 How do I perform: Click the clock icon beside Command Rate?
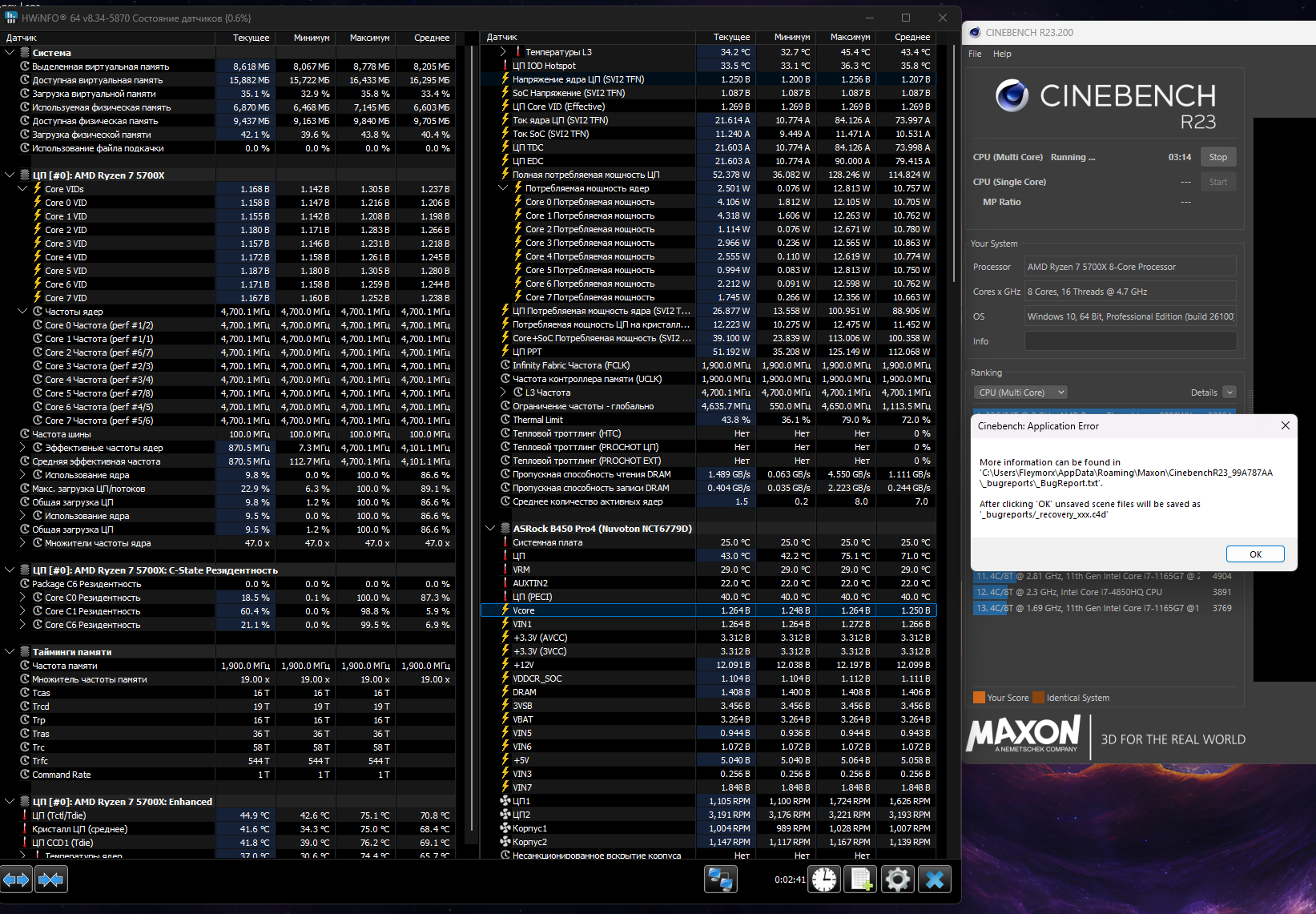pyautogui.click(x=25, y=775)
